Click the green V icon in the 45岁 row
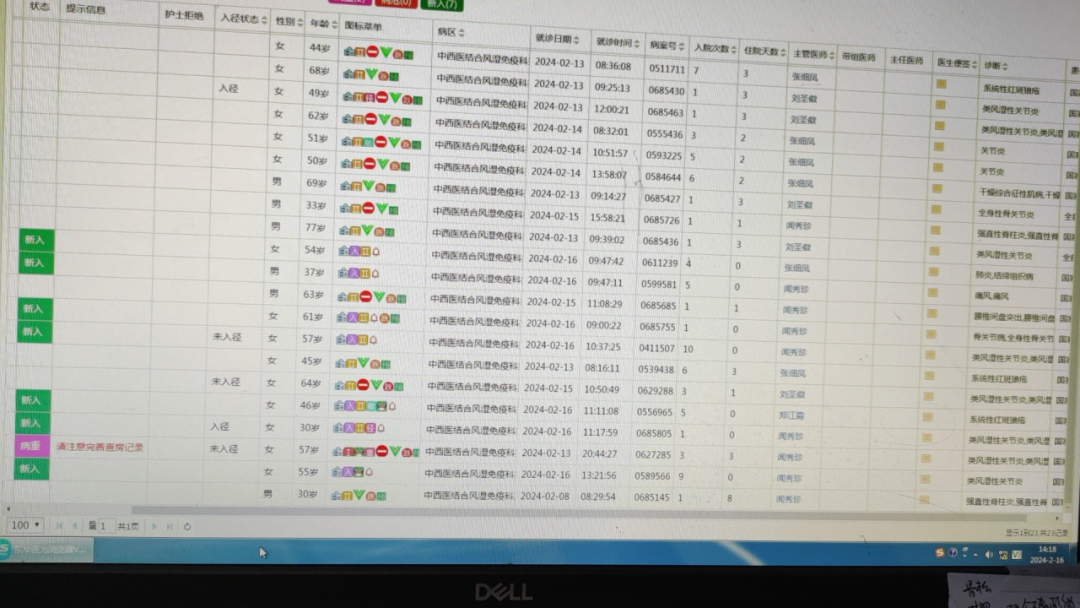1080x608 pixels. tap(363, 362)
